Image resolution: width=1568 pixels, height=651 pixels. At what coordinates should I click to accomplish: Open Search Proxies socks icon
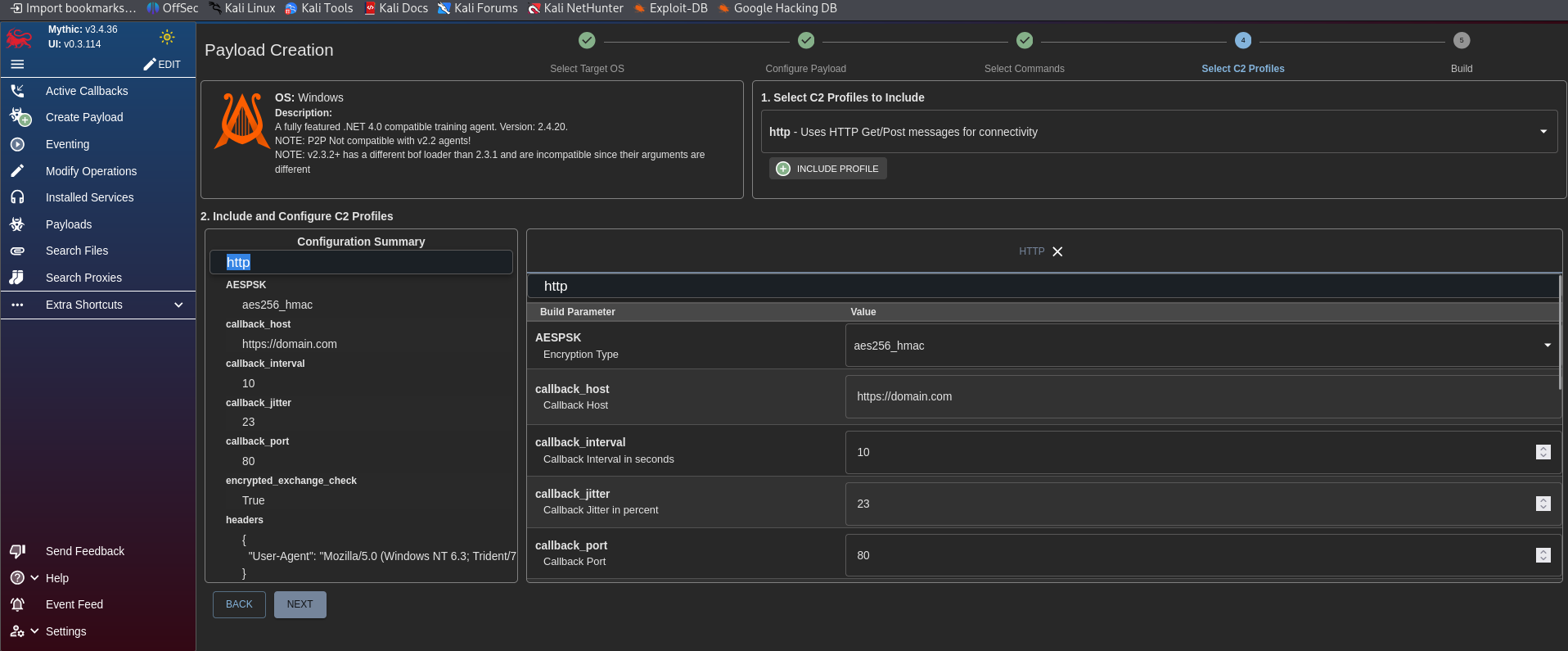click(17, 278)
